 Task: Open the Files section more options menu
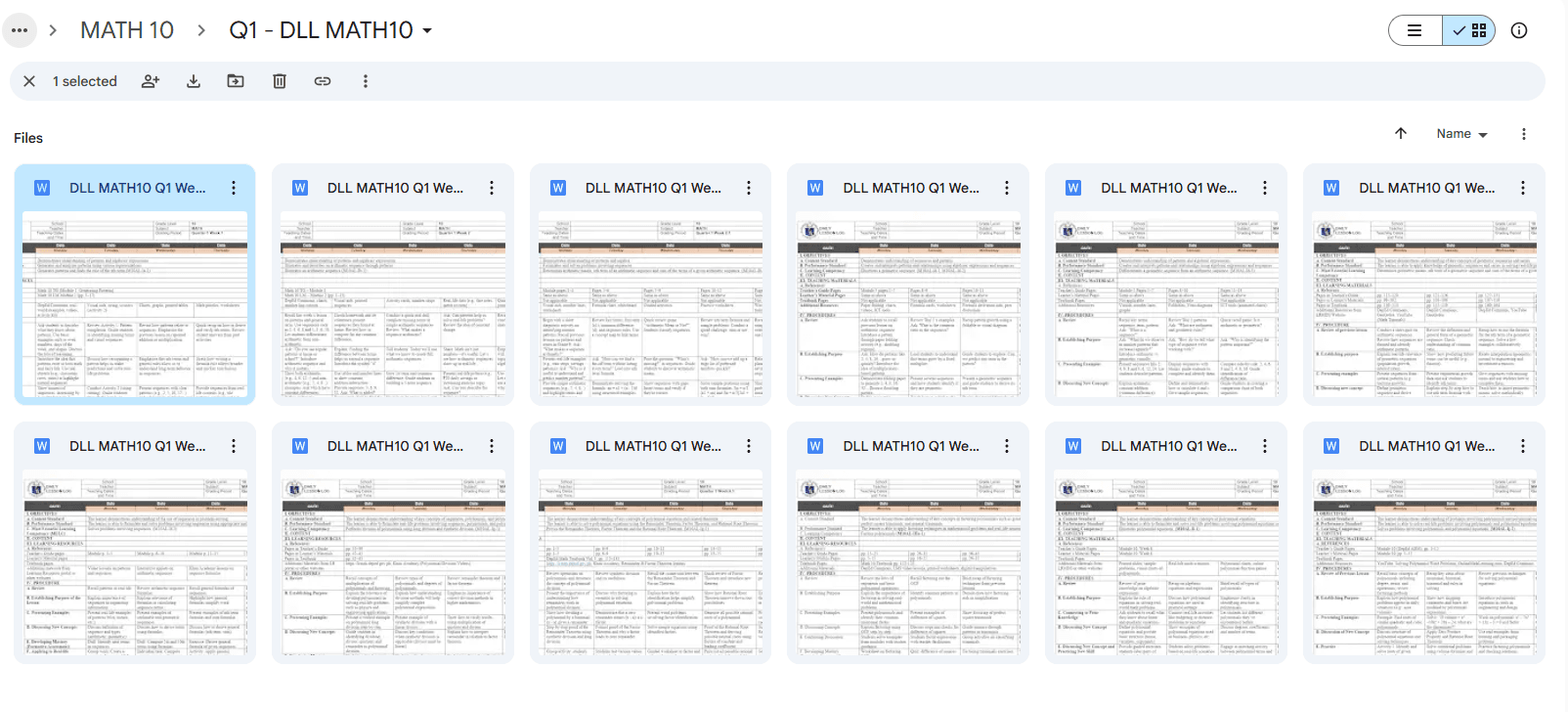(1523, 134)
